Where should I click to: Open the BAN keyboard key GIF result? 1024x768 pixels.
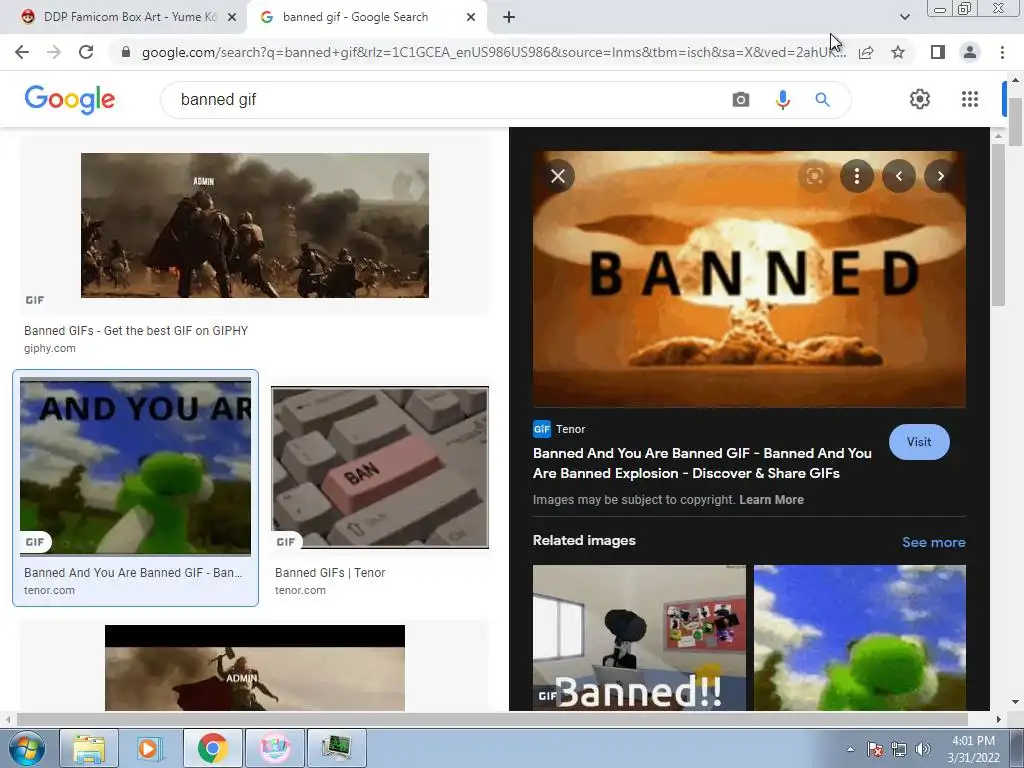[x=380, y=468]
